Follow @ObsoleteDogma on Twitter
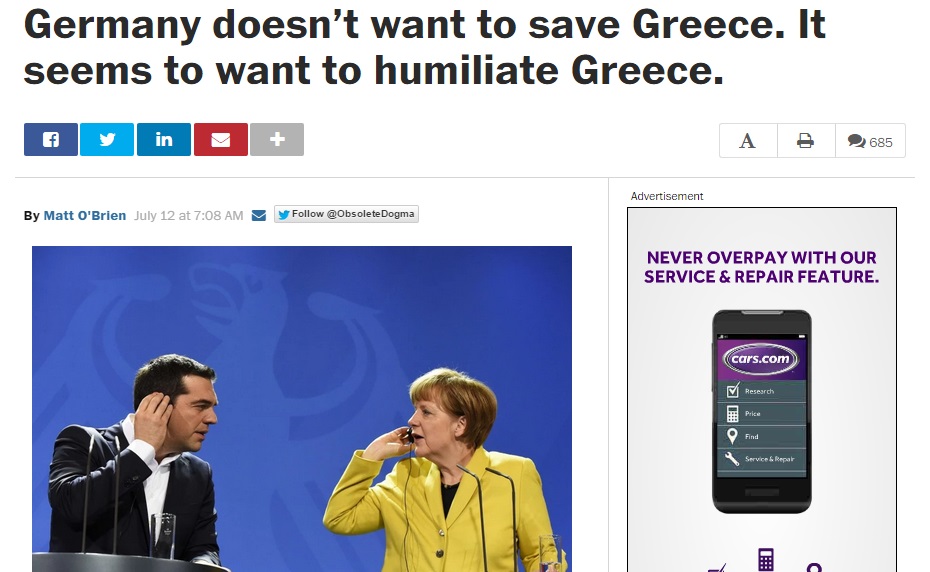The height and width of the screenshot is (572, 930). 346,214
